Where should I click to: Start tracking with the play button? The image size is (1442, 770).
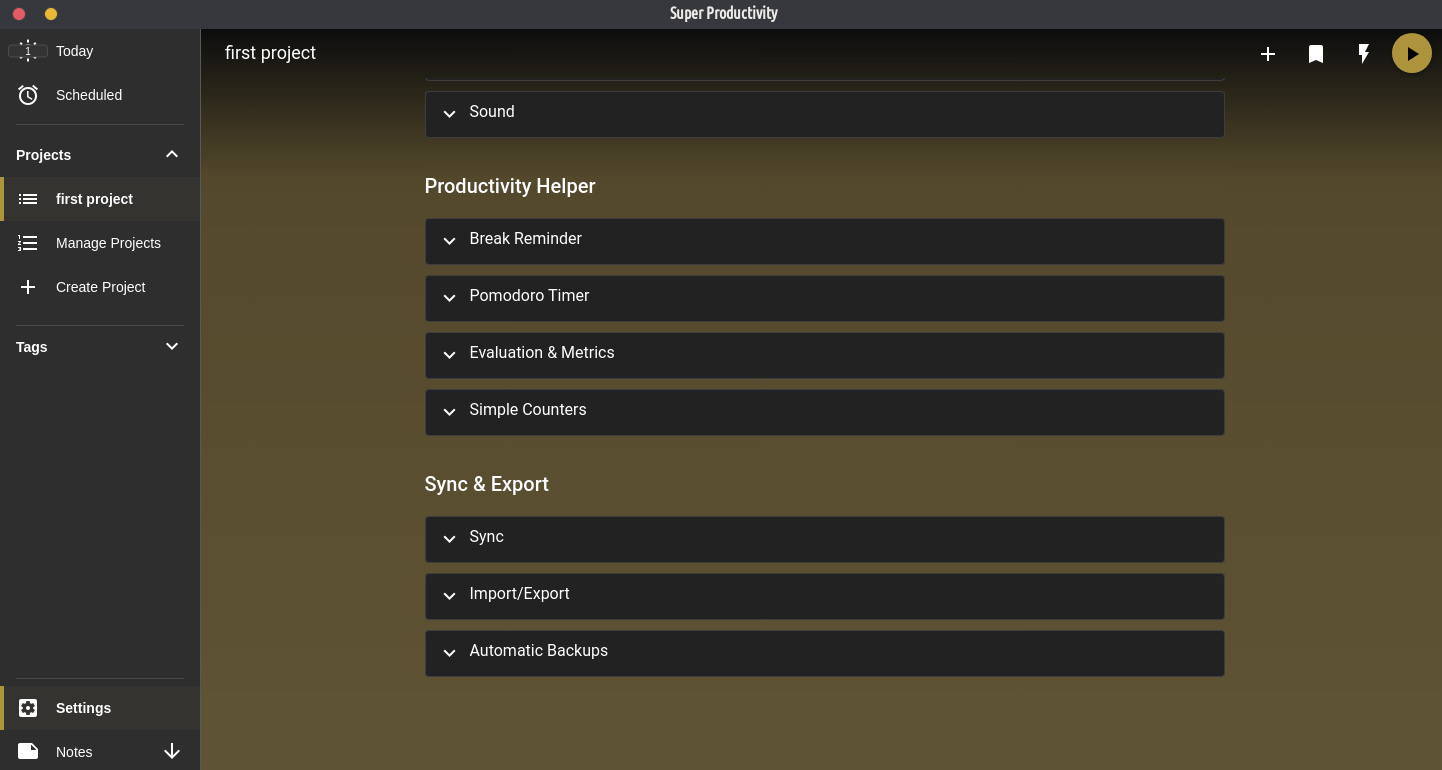(1412, 53)
